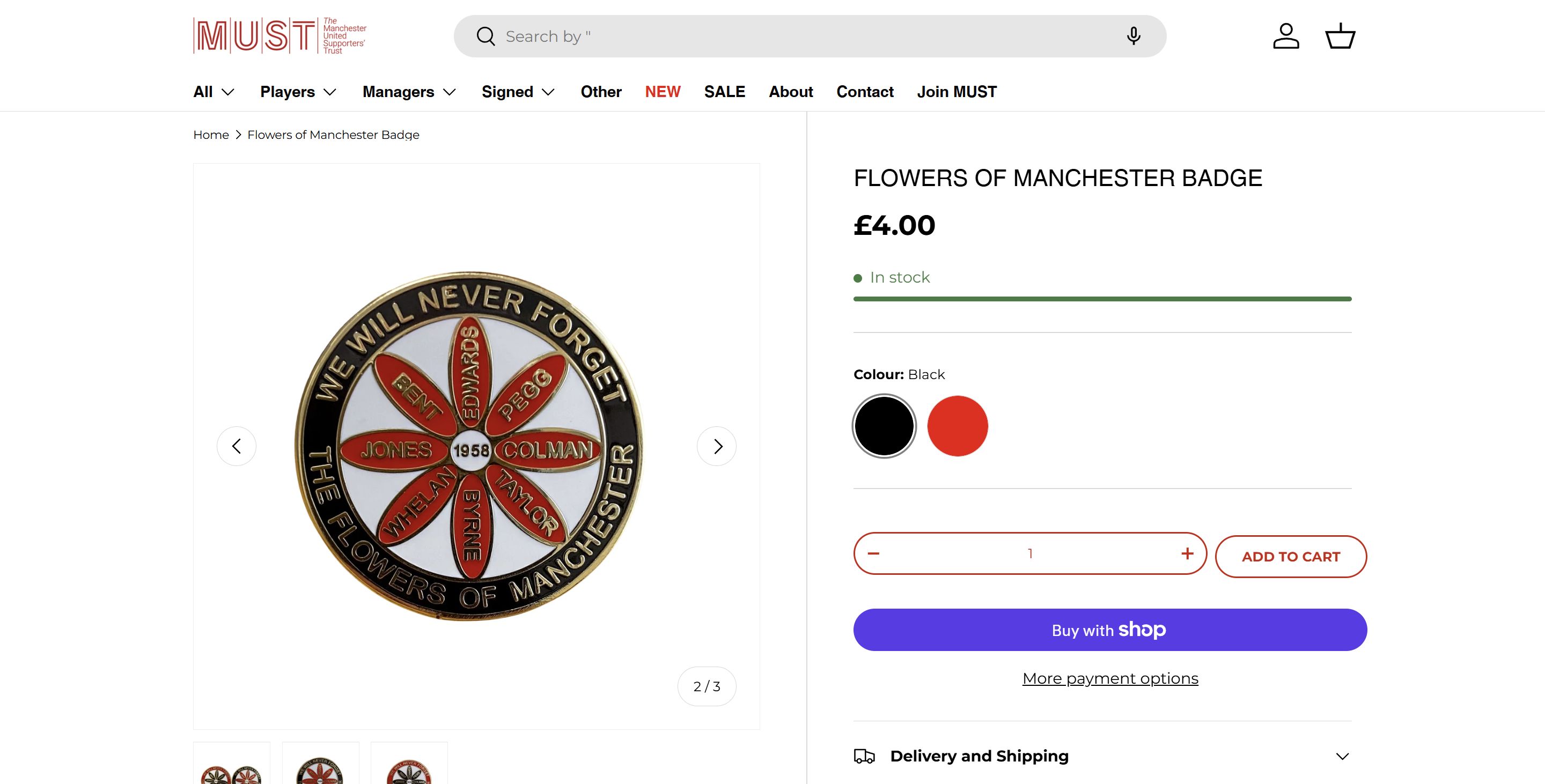Image resolution: width=1545 pixels, height=784 pixels.
Task: Open the account profile icon
Action: (1286, 36)
